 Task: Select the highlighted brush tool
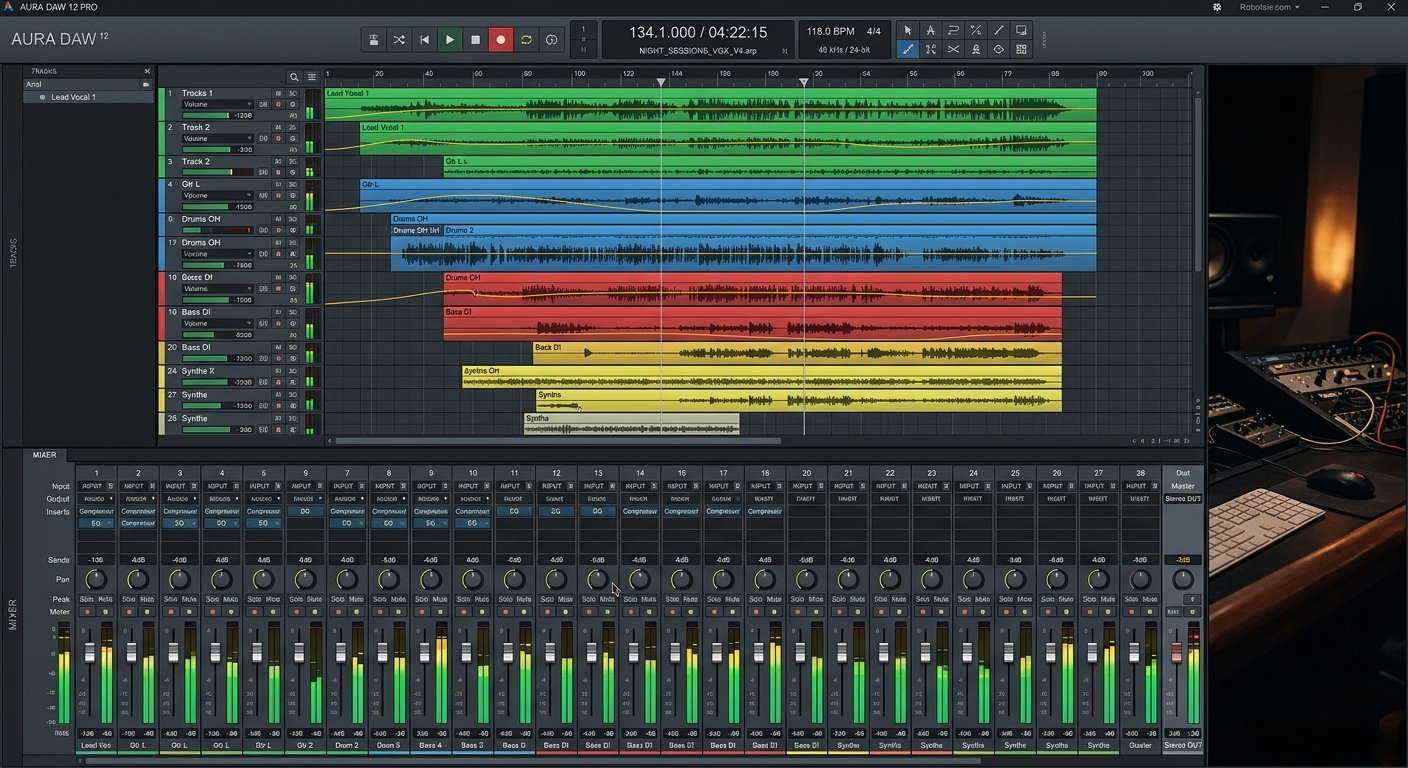click(908, 49)
